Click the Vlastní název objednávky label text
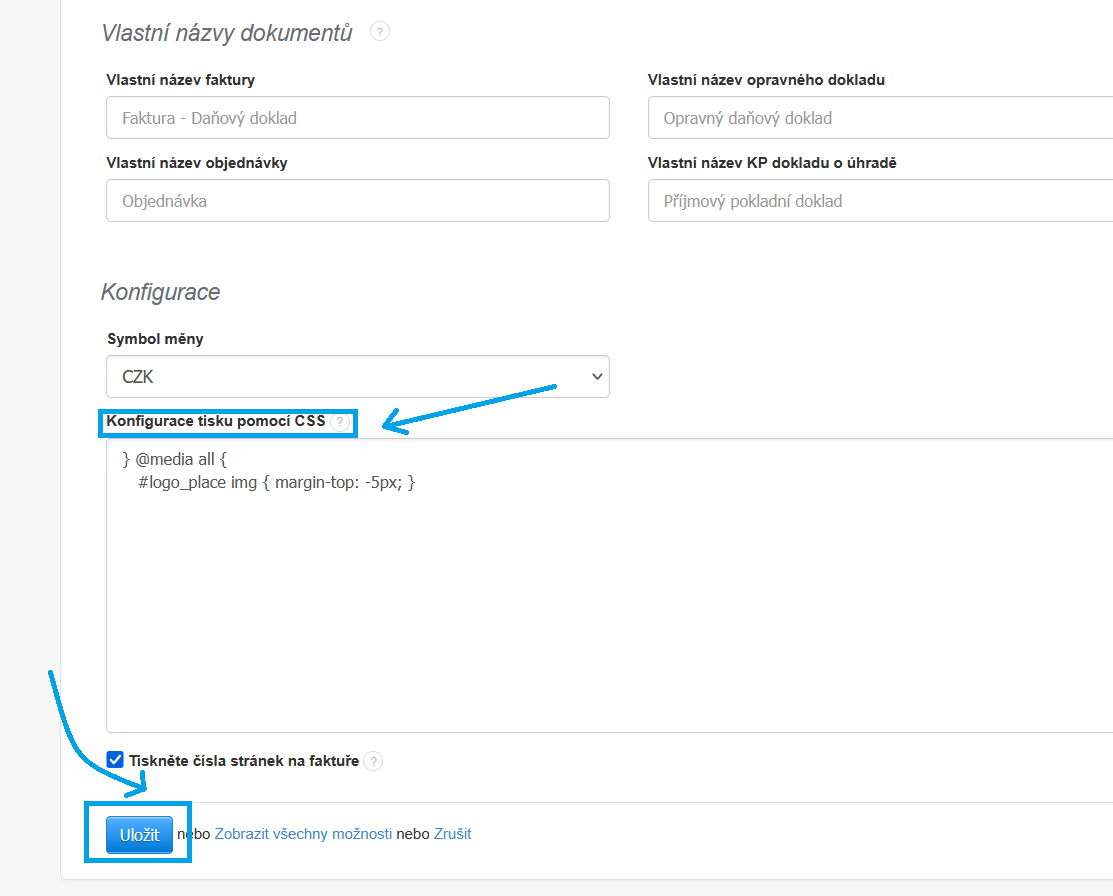Screen dimensions: 1113x896 tap(197, 163)
